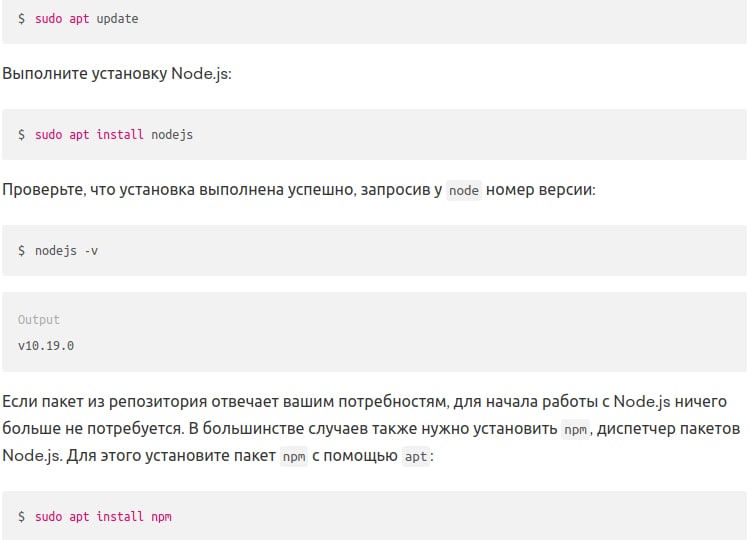751x540 pixels.
Task: Click inline "npm" tag after "установите пакет"
Action: click(293, 457)
